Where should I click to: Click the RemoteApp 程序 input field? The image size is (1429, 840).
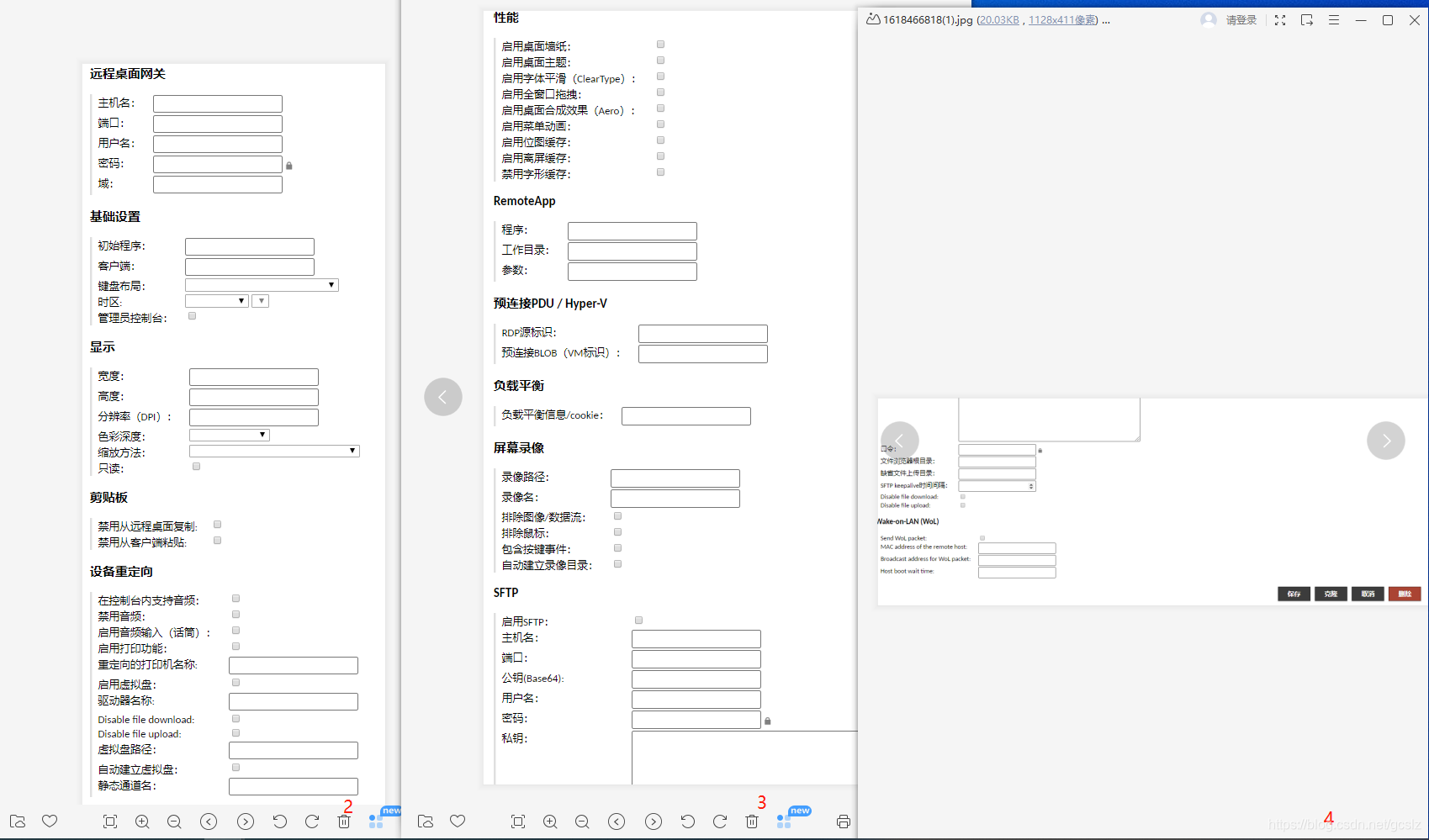coord(632,231)
